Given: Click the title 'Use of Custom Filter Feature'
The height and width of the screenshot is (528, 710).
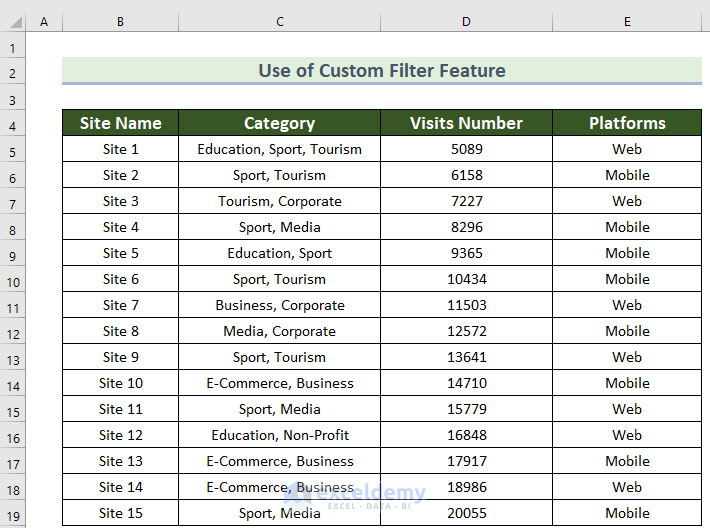Looking at the screenshot, I should tap(382, 70).
